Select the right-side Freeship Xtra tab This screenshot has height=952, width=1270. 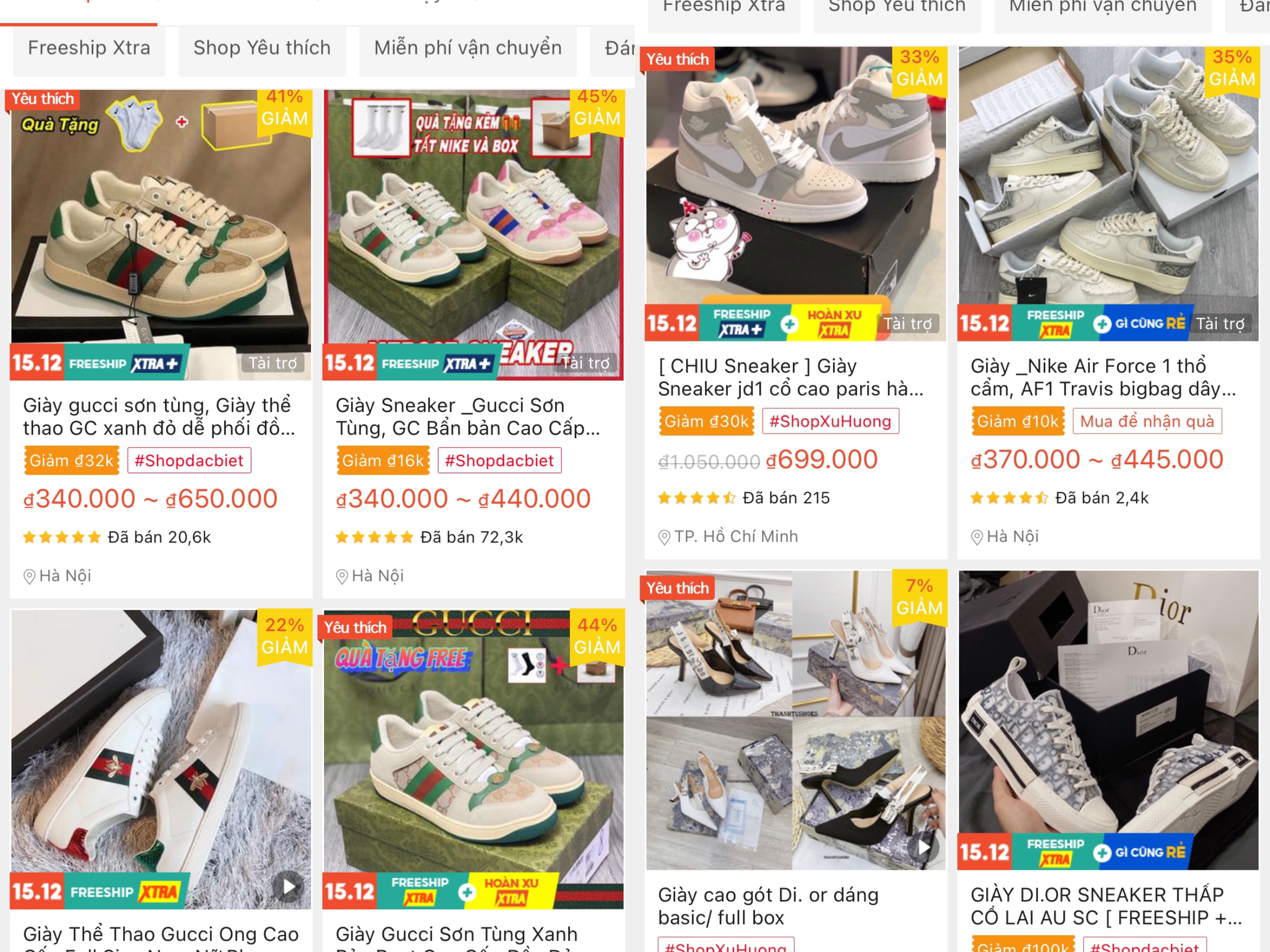[x=724, y=8]
